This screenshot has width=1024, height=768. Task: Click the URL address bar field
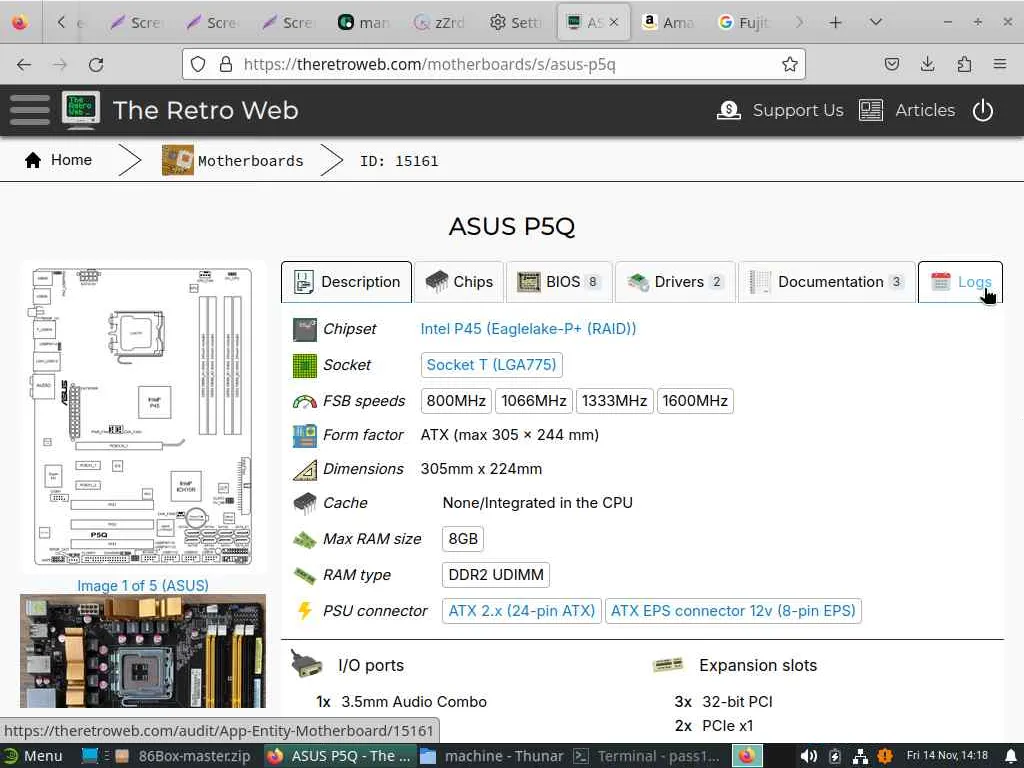pyautogui.click(x=494, y=64)
